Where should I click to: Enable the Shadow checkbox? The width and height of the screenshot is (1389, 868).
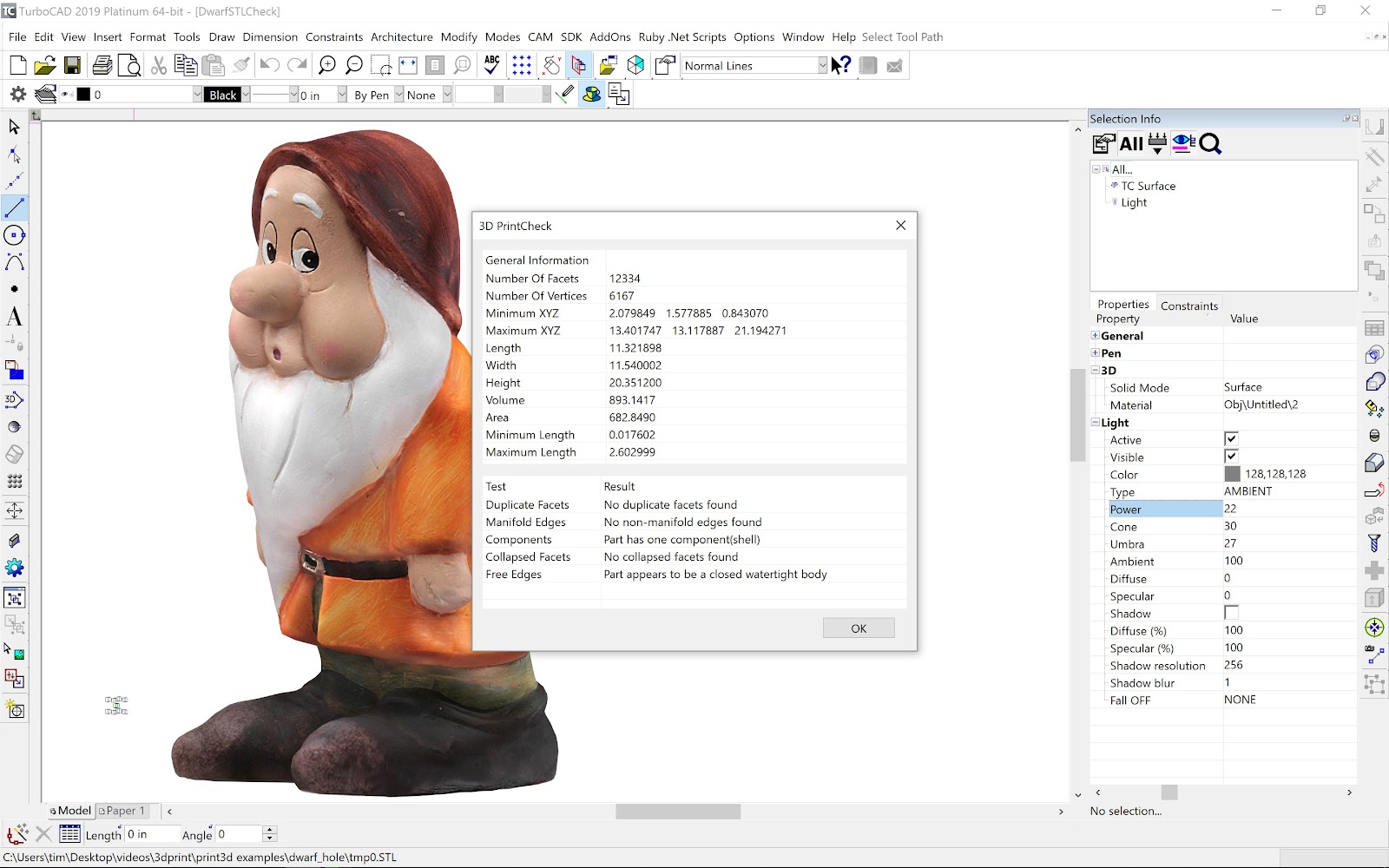1231,613
